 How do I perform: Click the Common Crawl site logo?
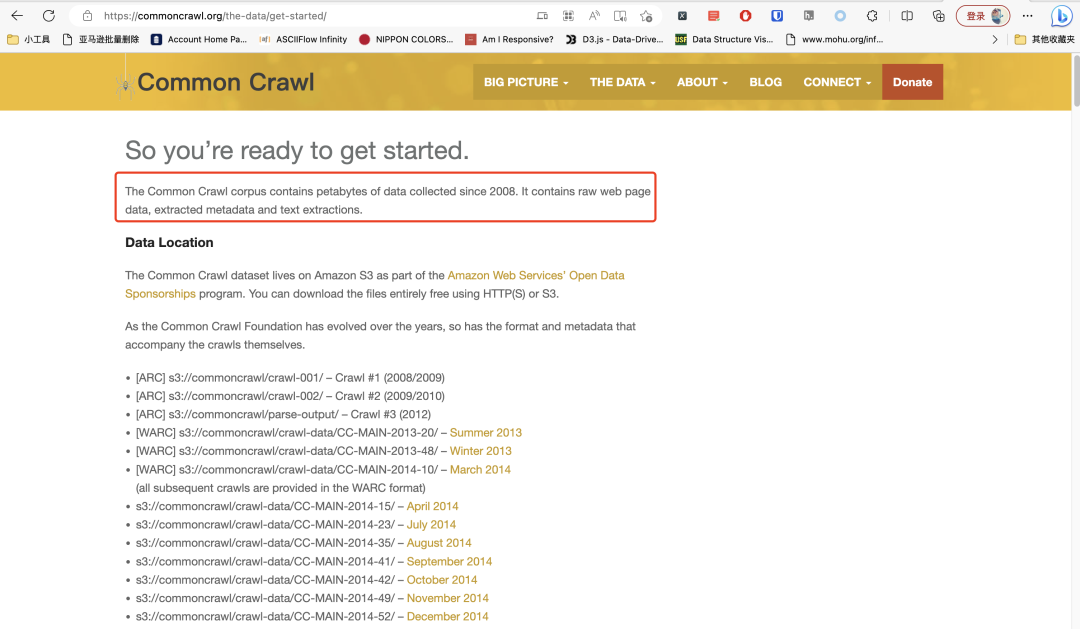(x=214, y=82)
